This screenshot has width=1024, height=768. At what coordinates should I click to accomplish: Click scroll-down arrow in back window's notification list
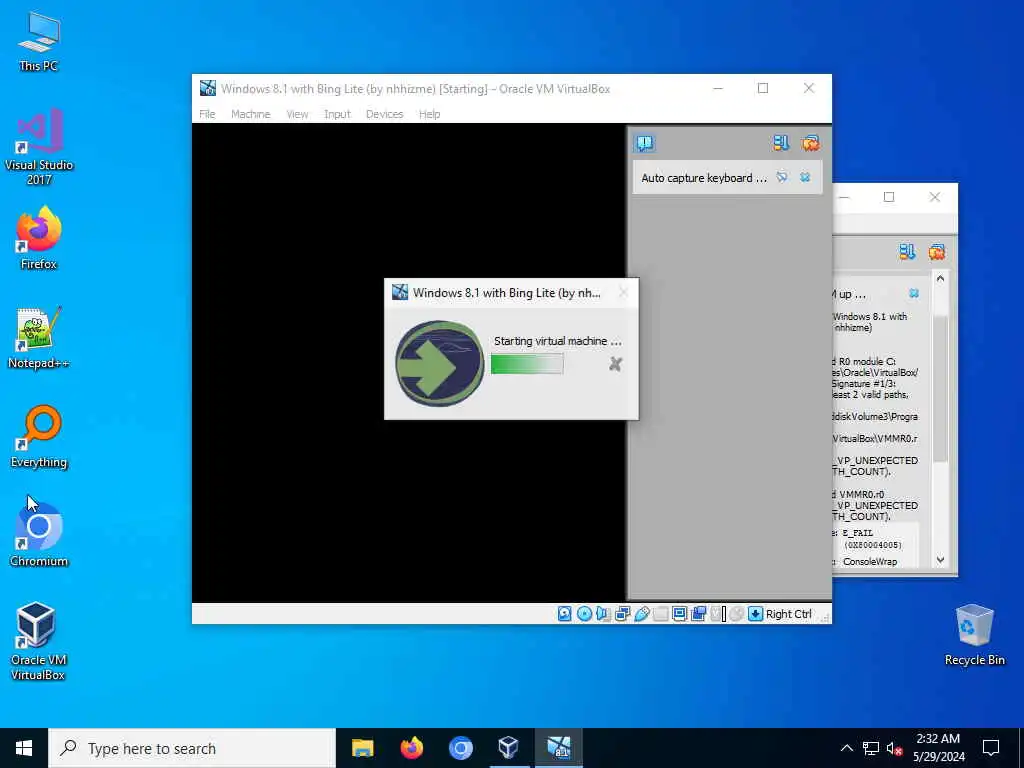point(940,560)
